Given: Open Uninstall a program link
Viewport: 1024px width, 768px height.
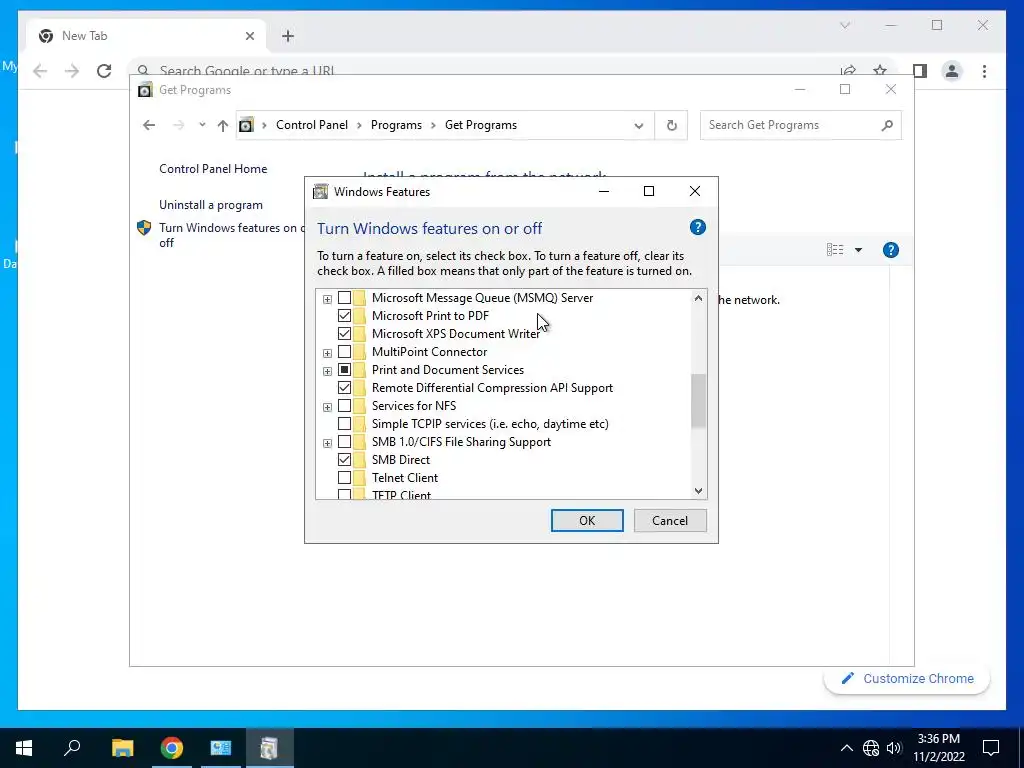Looking at the screenshot, I should click(x=210, y=205).
